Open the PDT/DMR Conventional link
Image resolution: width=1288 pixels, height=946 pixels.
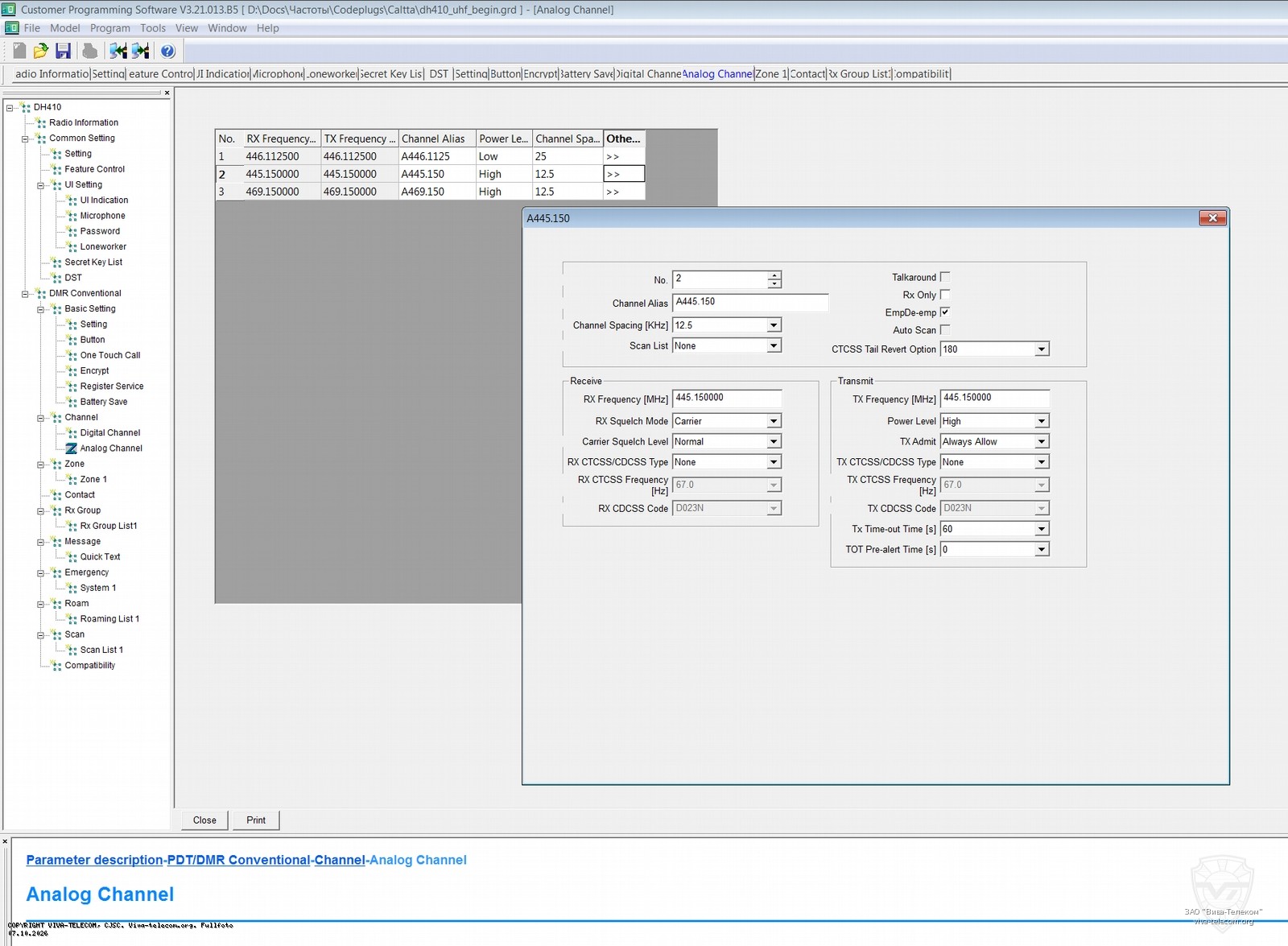[x=238, y=860]
